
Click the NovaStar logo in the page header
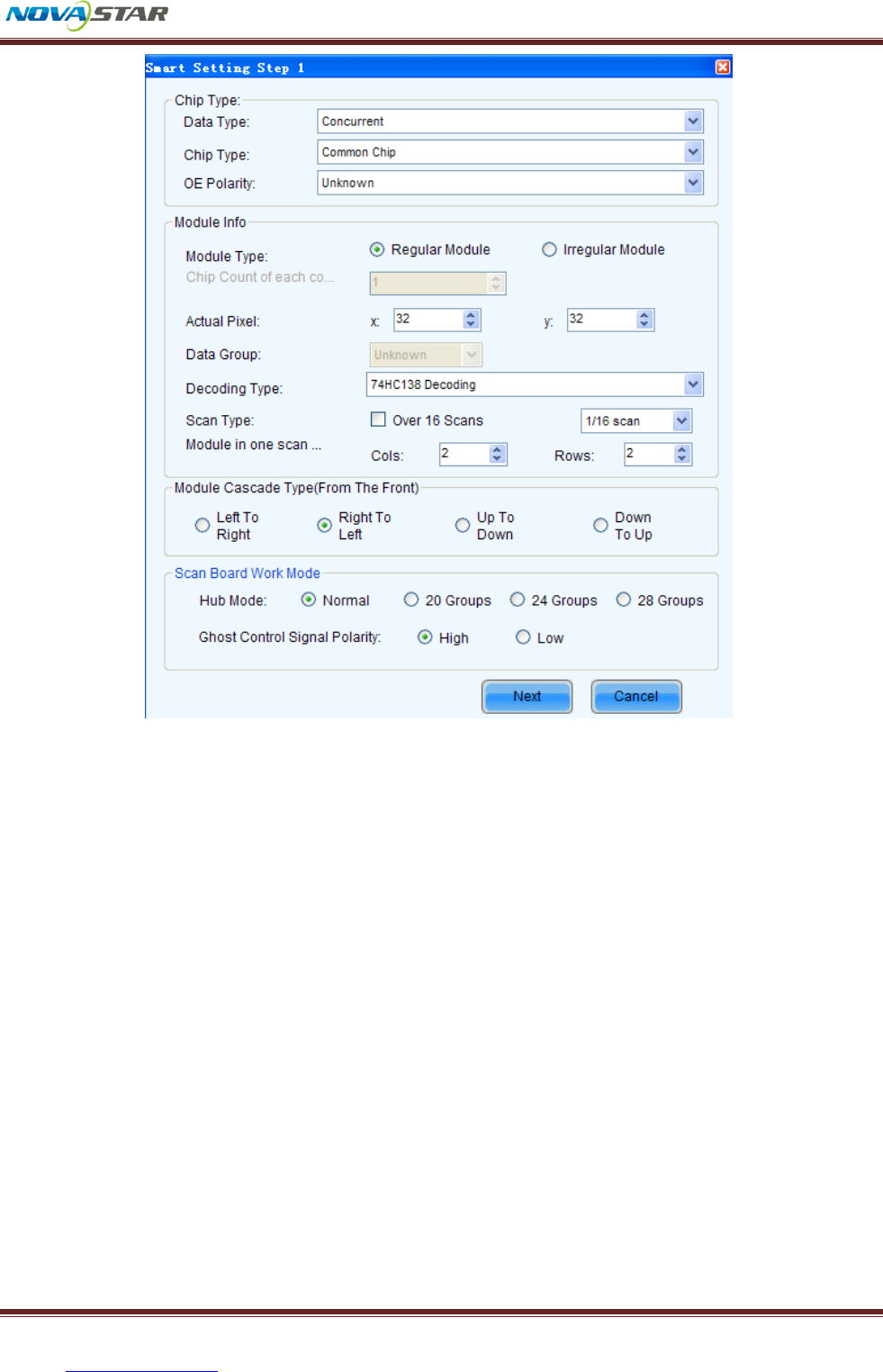[87, 15]
